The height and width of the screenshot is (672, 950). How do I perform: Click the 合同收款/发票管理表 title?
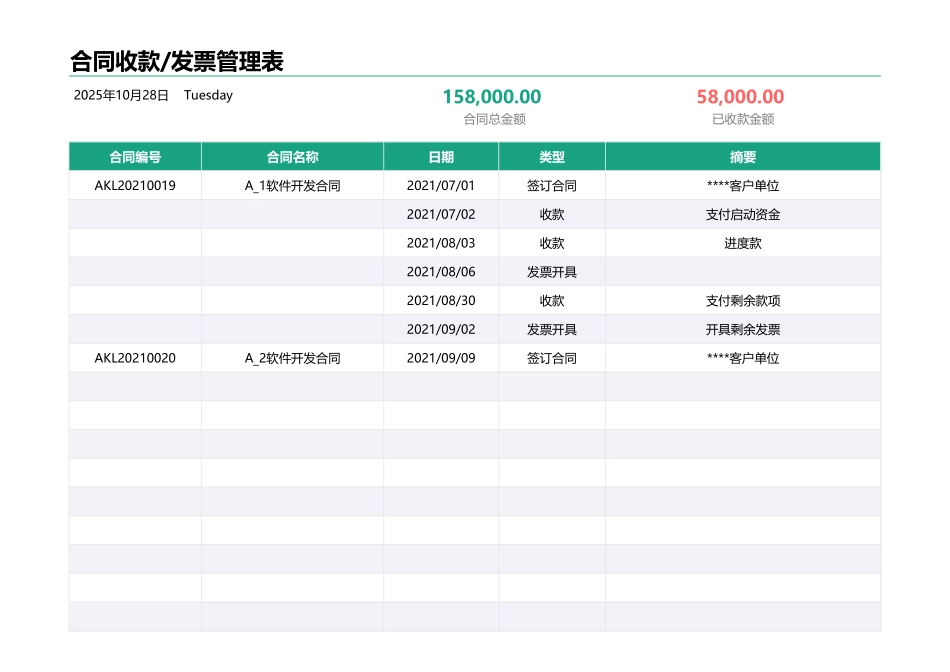[x=176, y=59]
